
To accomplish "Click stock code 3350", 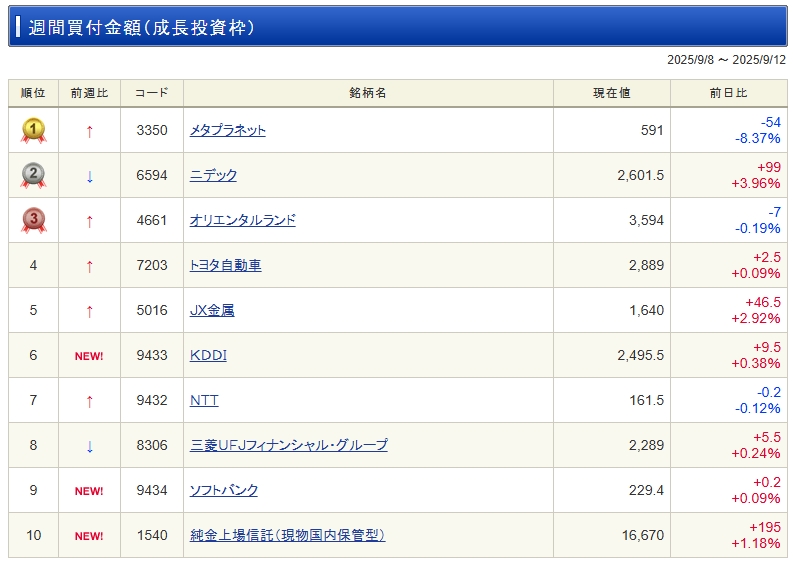I will pyautogui.click(x=152, y=130).
